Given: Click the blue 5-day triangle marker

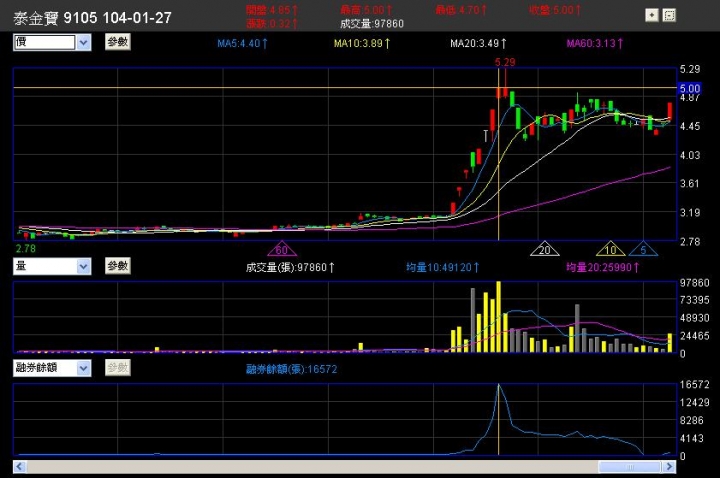Looking at the screenshot, I should click(x=643, y=249).
